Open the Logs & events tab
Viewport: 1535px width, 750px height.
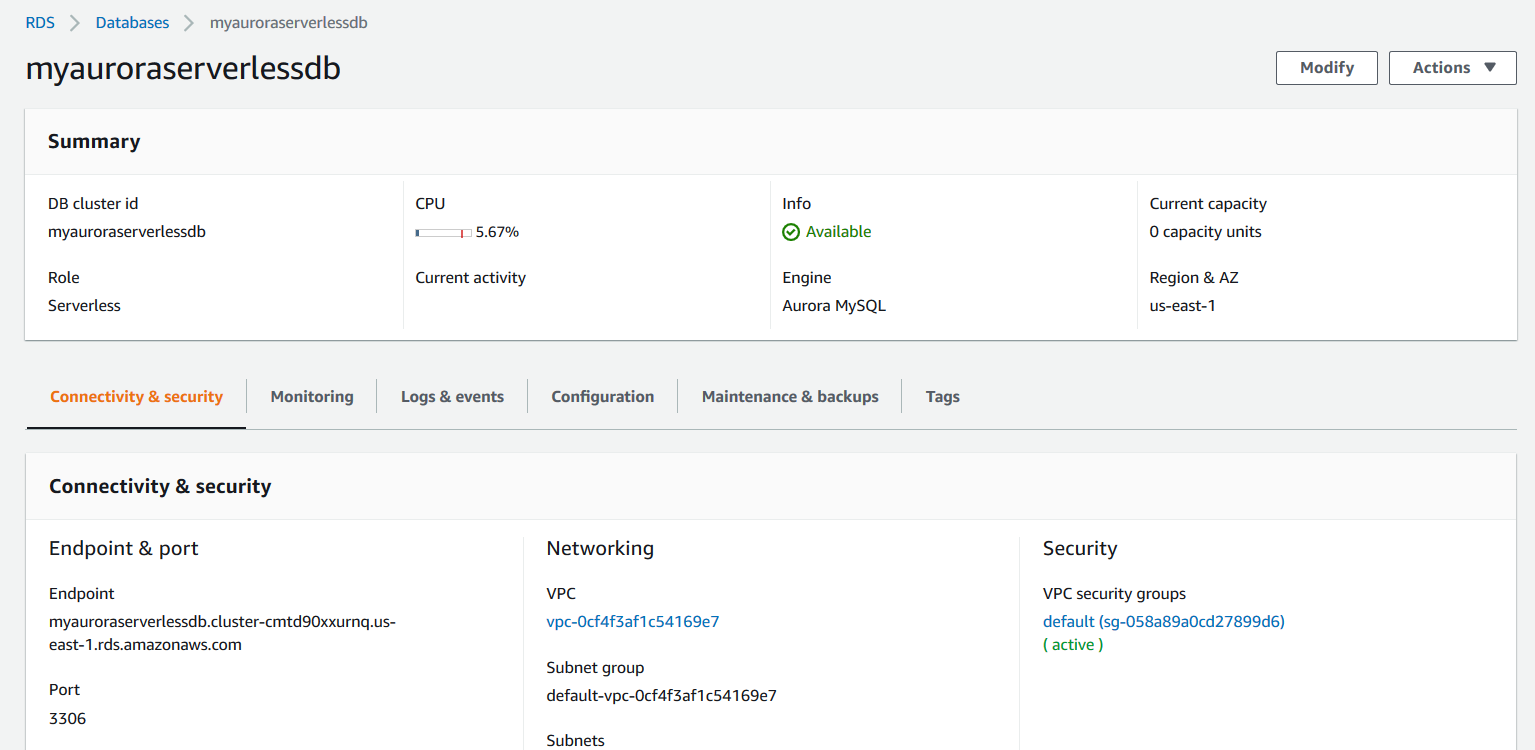tap(452, 397)
